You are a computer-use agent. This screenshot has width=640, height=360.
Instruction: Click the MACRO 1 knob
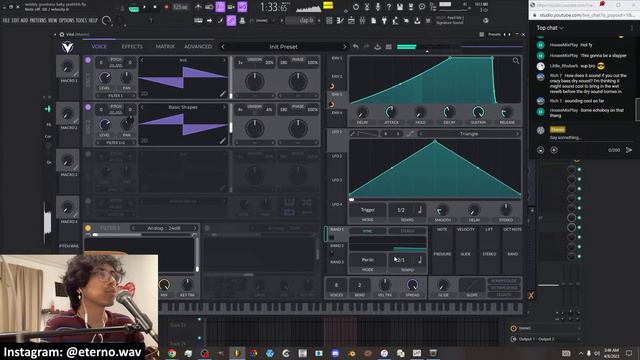[67, 67]
